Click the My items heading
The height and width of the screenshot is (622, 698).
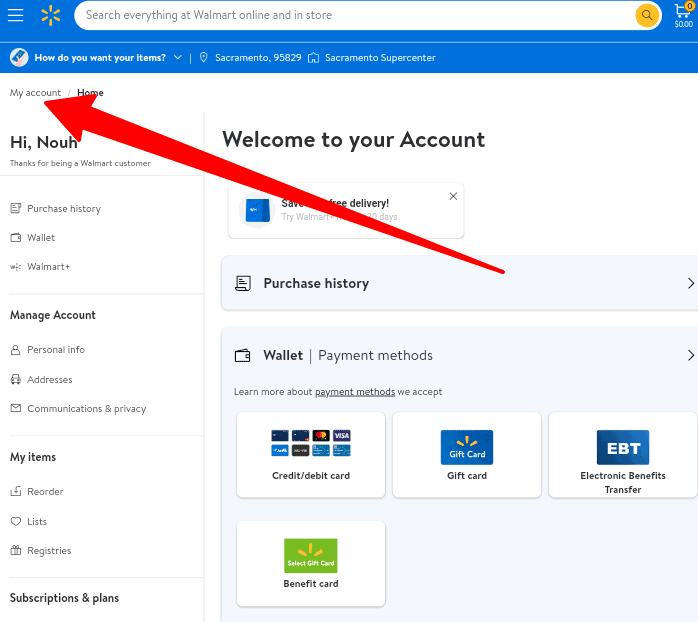(33, 457)
